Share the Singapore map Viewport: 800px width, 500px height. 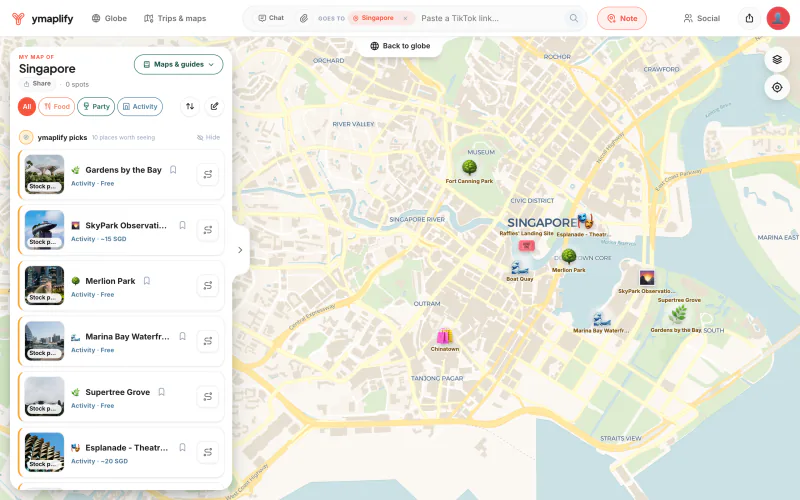[x=37, y=84]
